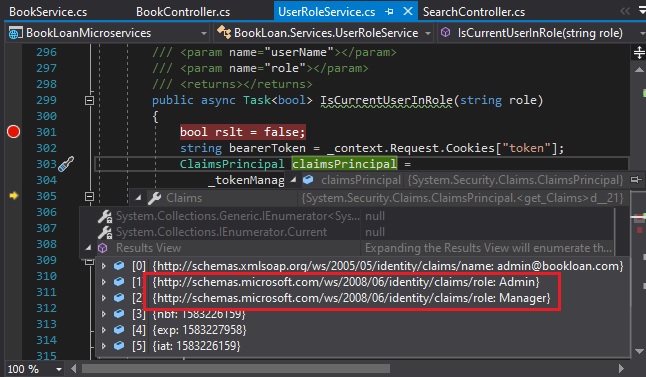The image size is (646, 377).
Task: Click the IsCurrentUserInRole method name on line 299
Action: [x=386, y=100]
